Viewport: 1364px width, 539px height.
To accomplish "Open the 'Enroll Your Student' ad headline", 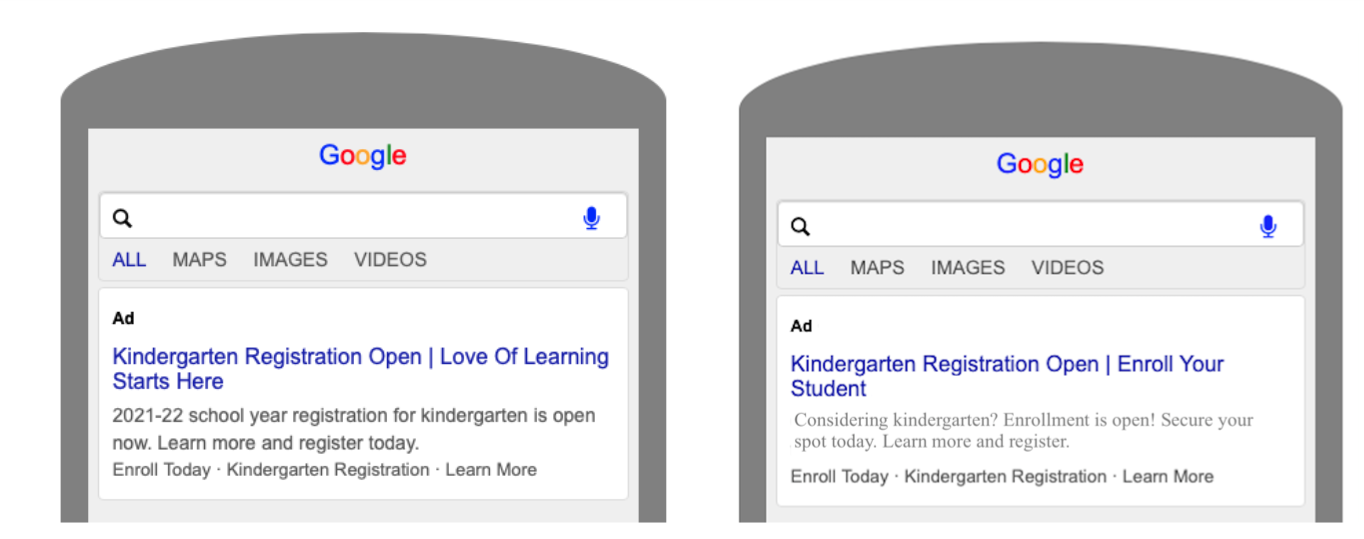I will point(1007,376).
